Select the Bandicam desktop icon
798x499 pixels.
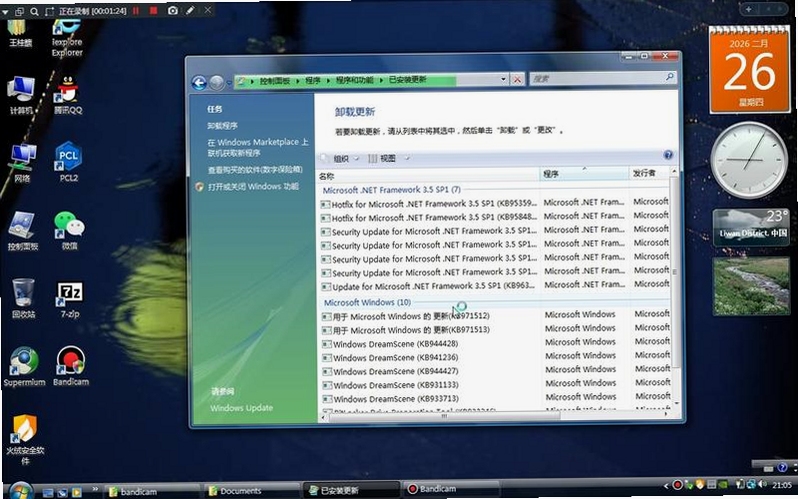71,367
